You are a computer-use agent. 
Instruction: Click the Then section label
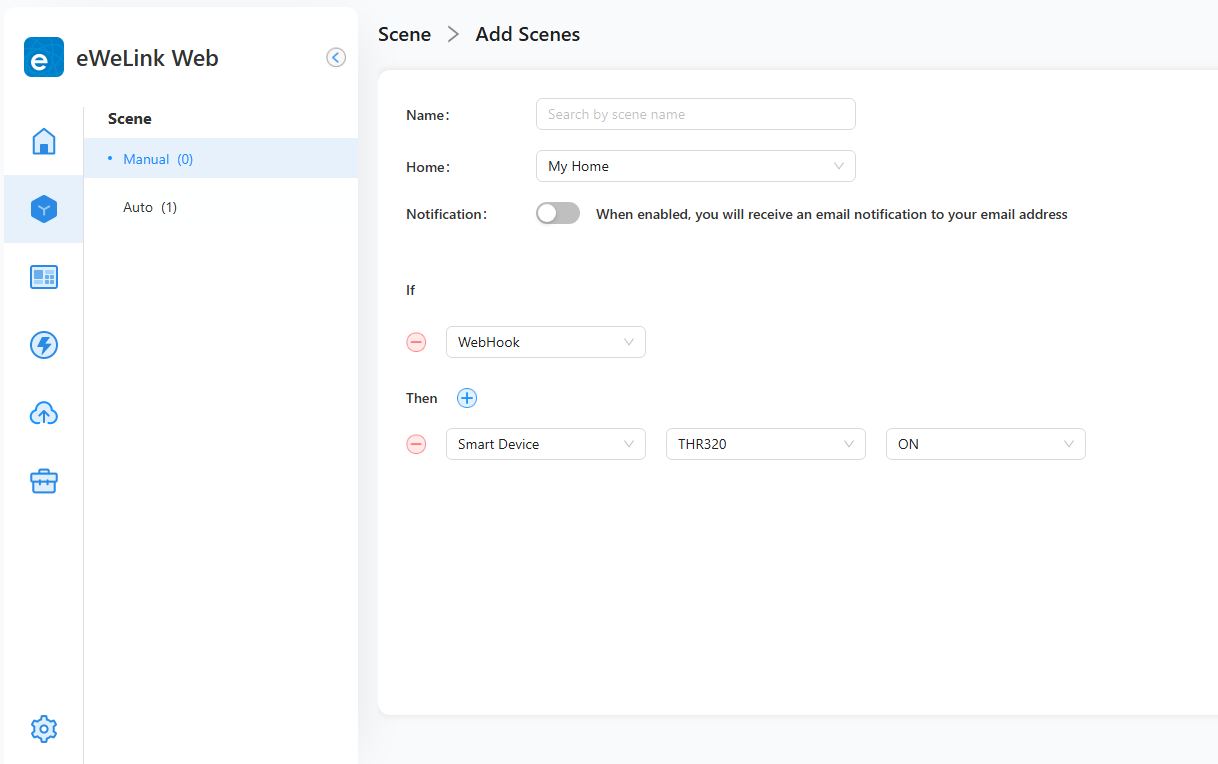(x=422, y=398)
